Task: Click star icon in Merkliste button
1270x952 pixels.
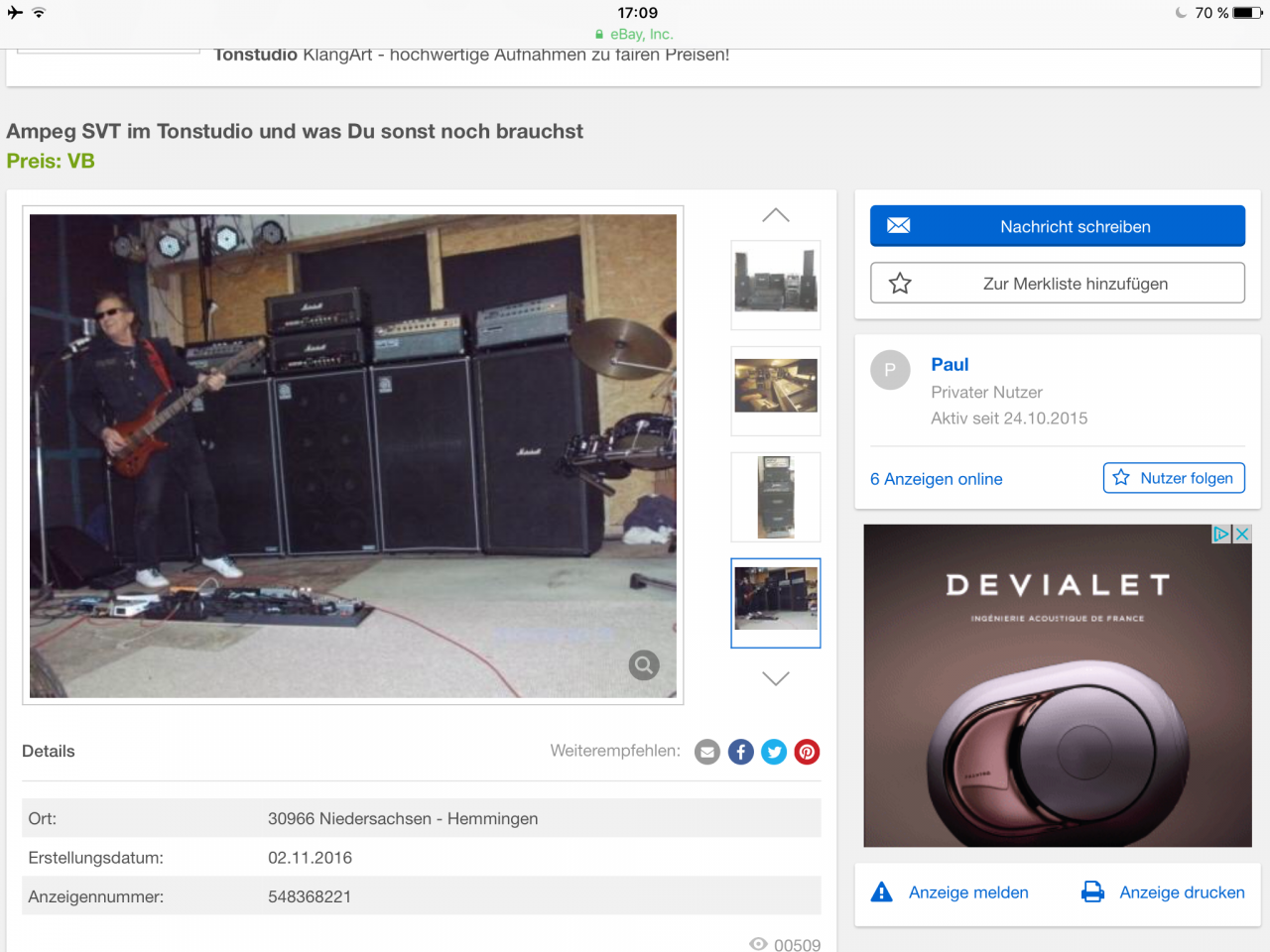Action: tap(900, 284)
